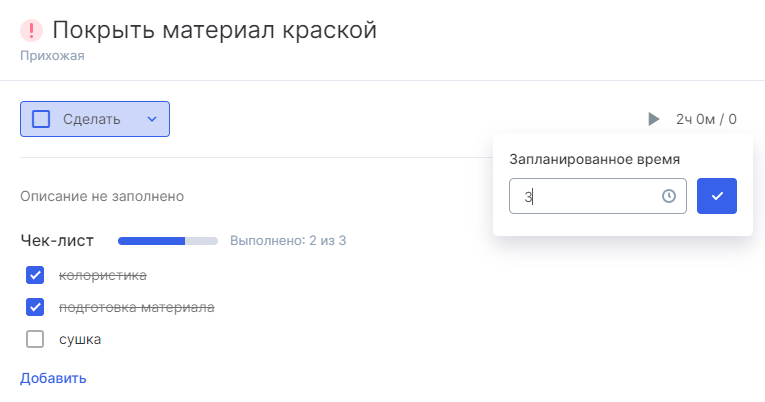Click the 2ч 0м / 0 time label
Image resolution: width=765 pixels, height=402 pixels.
[x=706, y=120]
